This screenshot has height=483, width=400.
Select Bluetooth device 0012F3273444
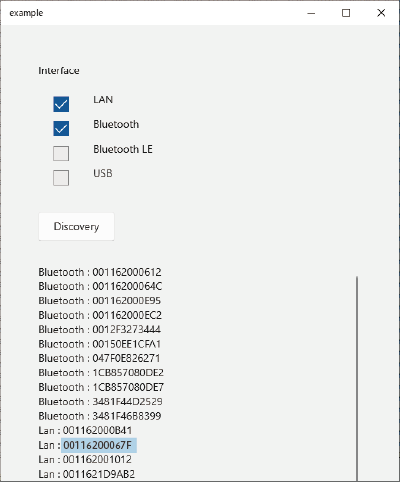[99, 329]
